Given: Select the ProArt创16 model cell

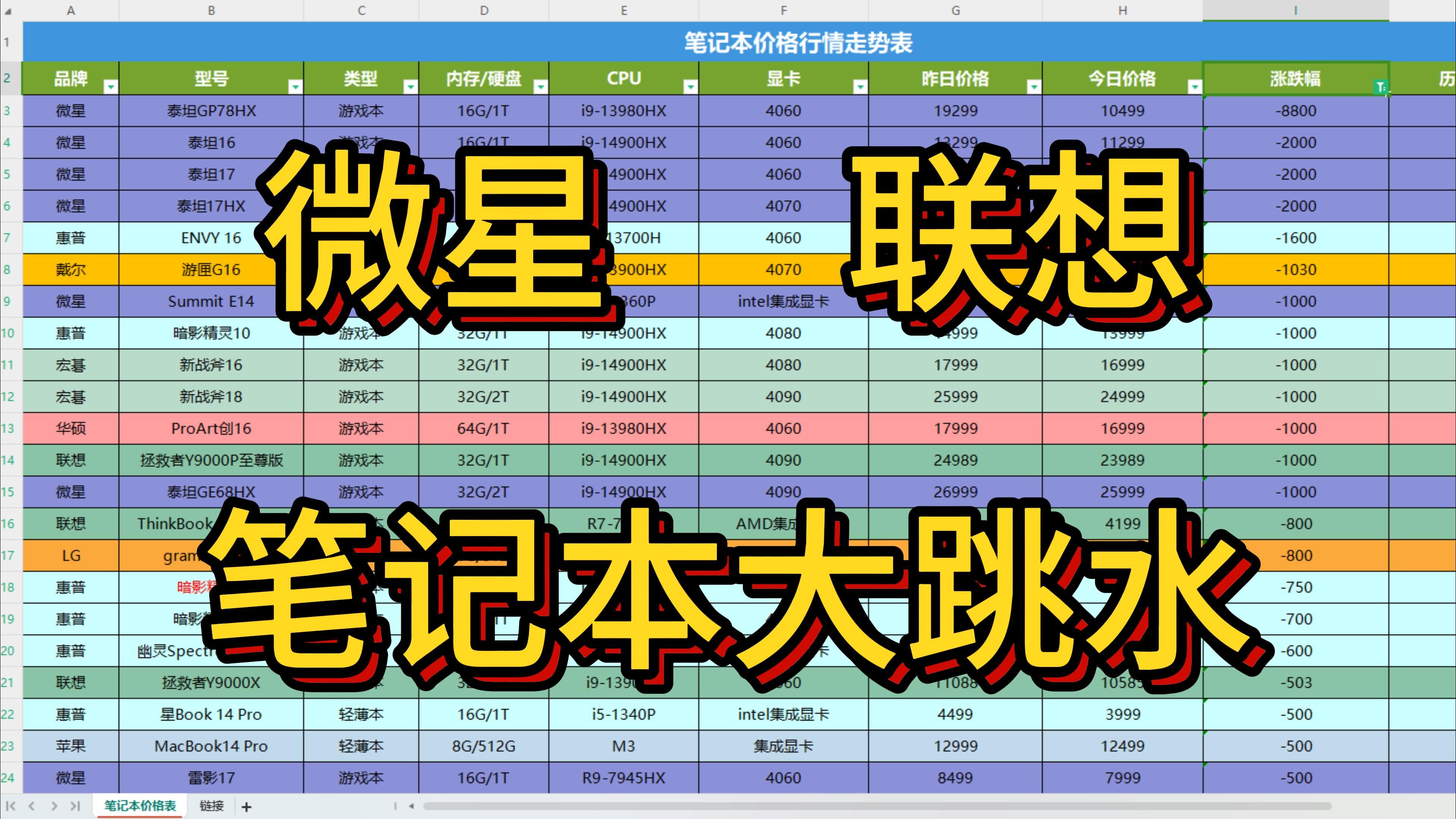Looking at the screenshot, I should [x=211, y=428].
